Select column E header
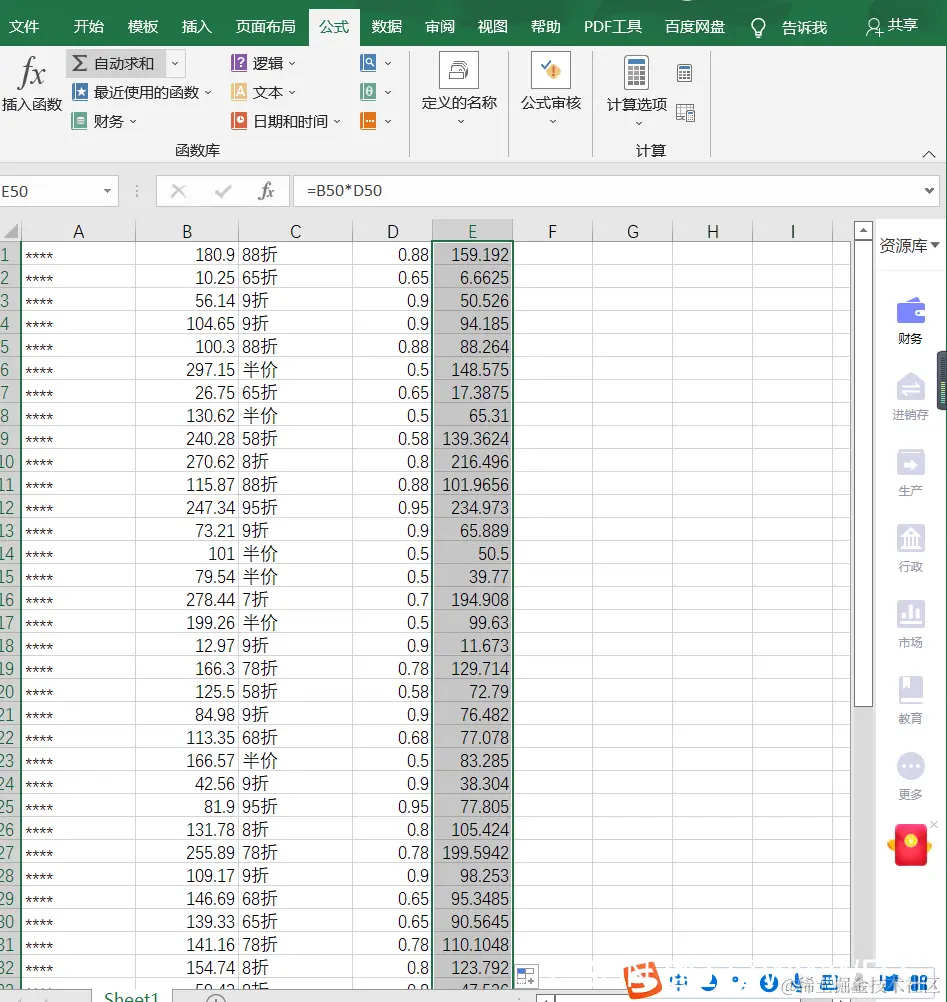 (x=472, y=231)
